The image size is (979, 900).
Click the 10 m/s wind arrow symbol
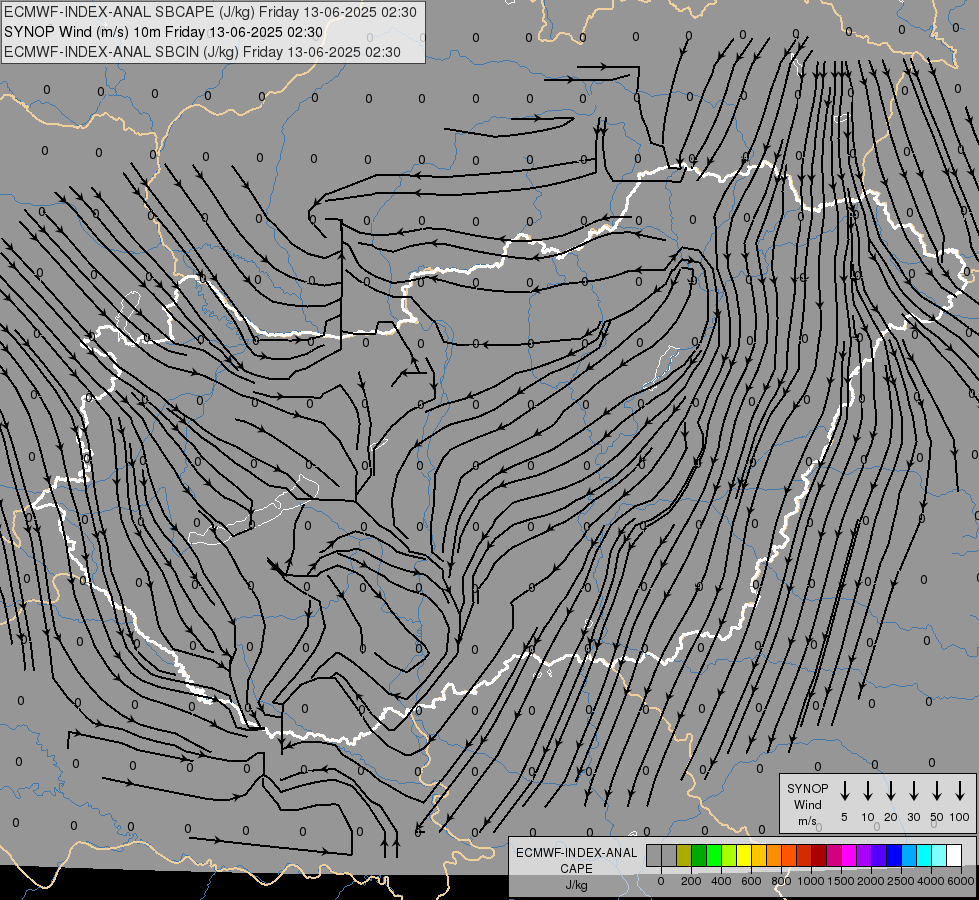coord(868,791)
